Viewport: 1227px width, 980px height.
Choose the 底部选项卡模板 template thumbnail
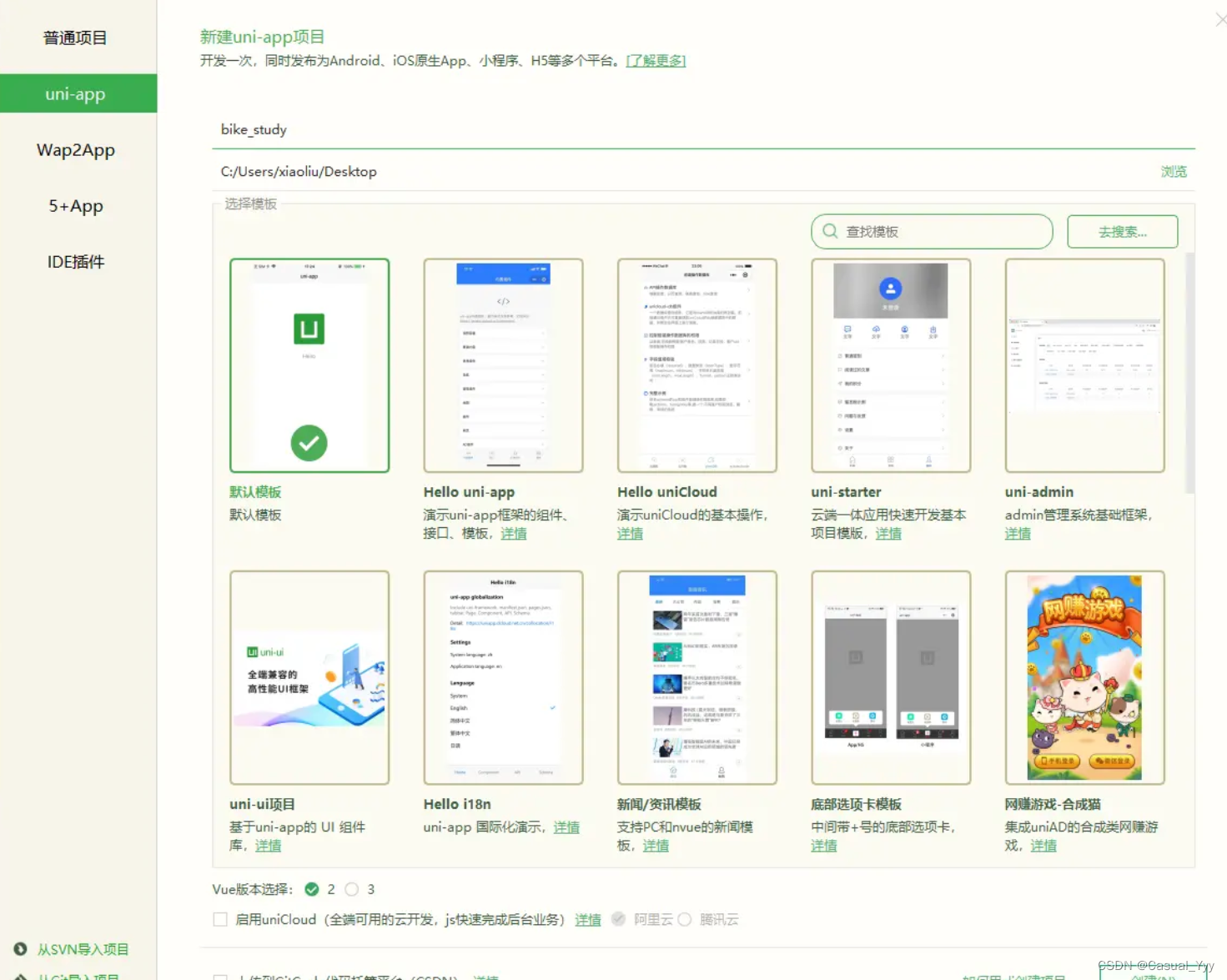click(x=891, y=677)
